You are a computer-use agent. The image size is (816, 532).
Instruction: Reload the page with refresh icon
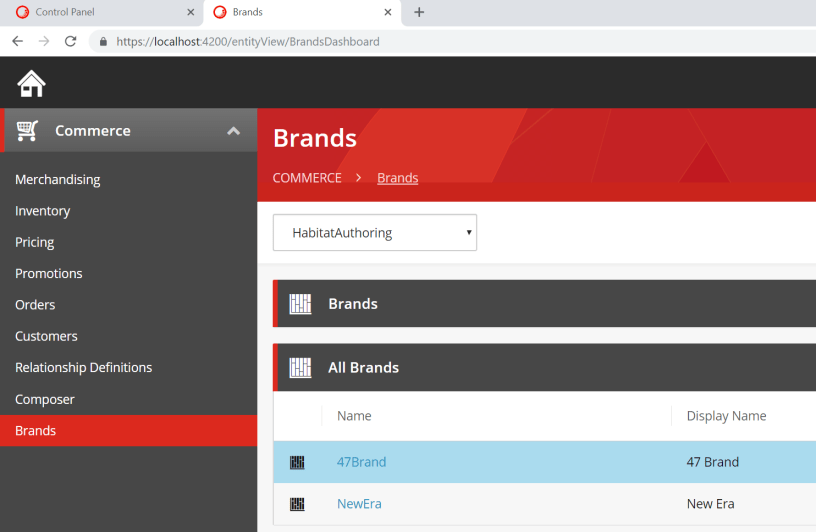(x=70, y=41)
